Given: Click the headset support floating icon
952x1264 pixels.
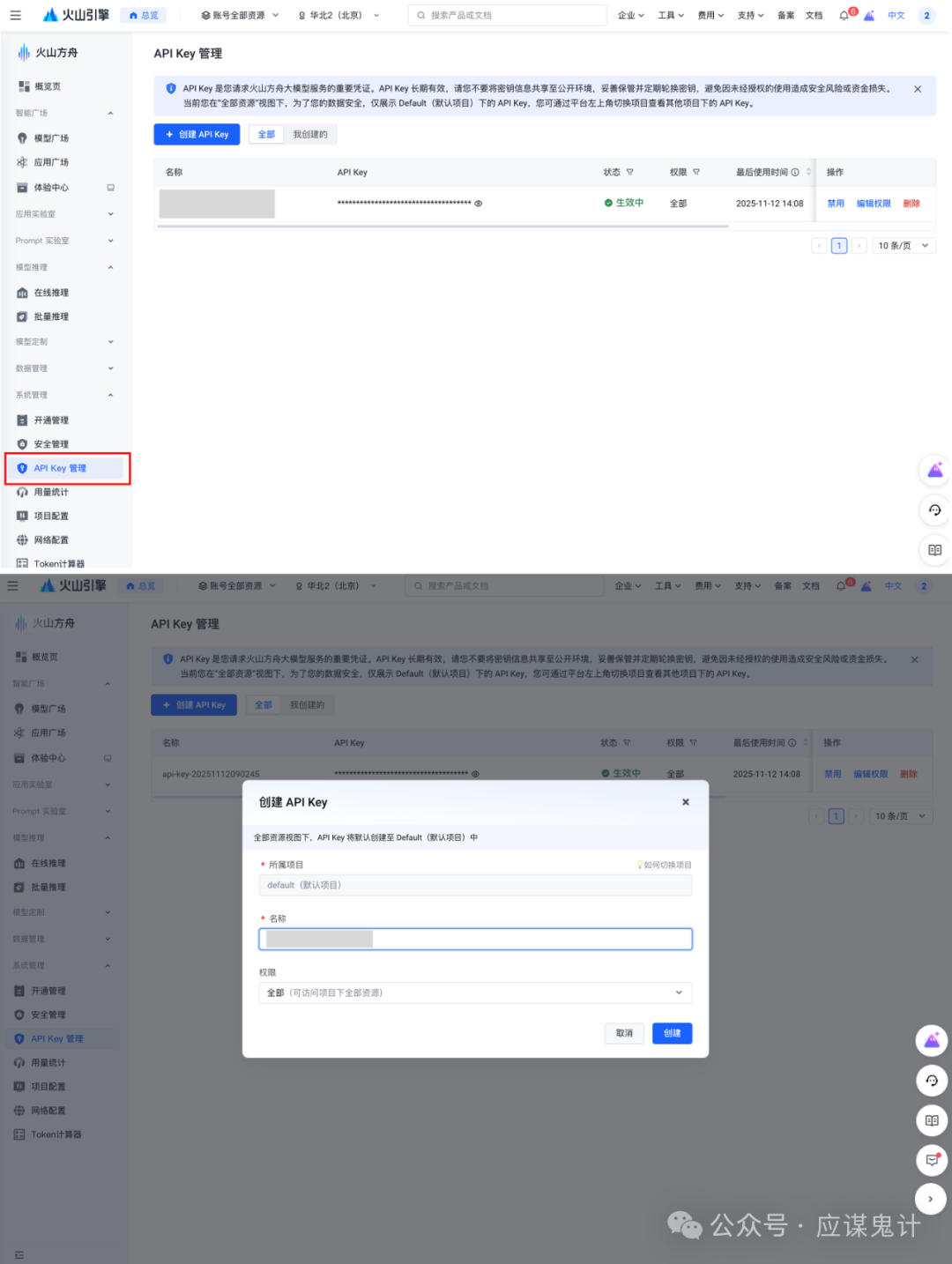Looking at the screenshot, I should tap(933, 511).
